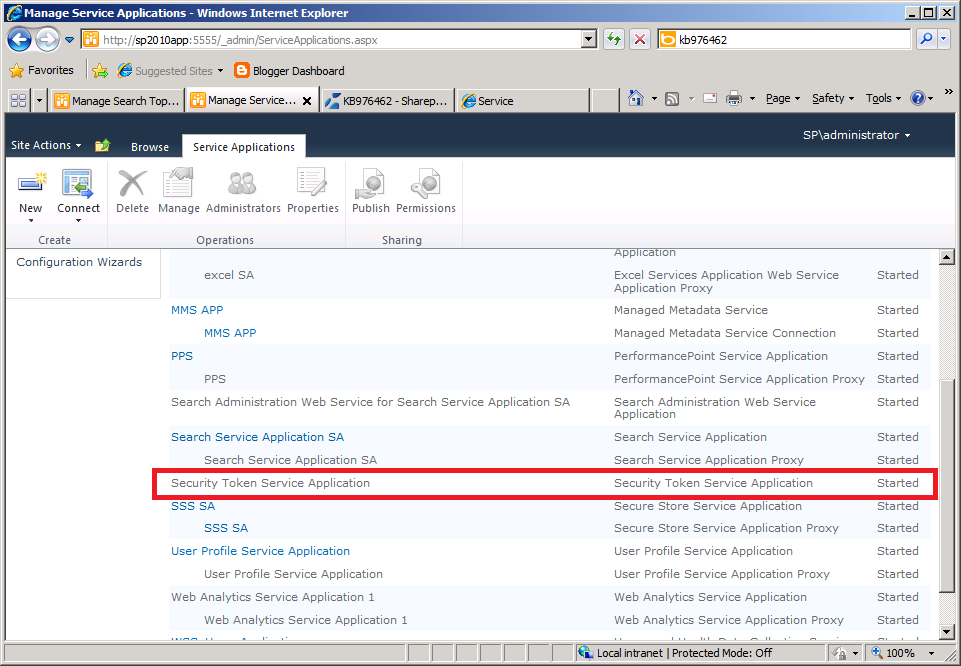961x666 pixels.
Task: Open the MMS APP service application link
Action: (197, 310)
